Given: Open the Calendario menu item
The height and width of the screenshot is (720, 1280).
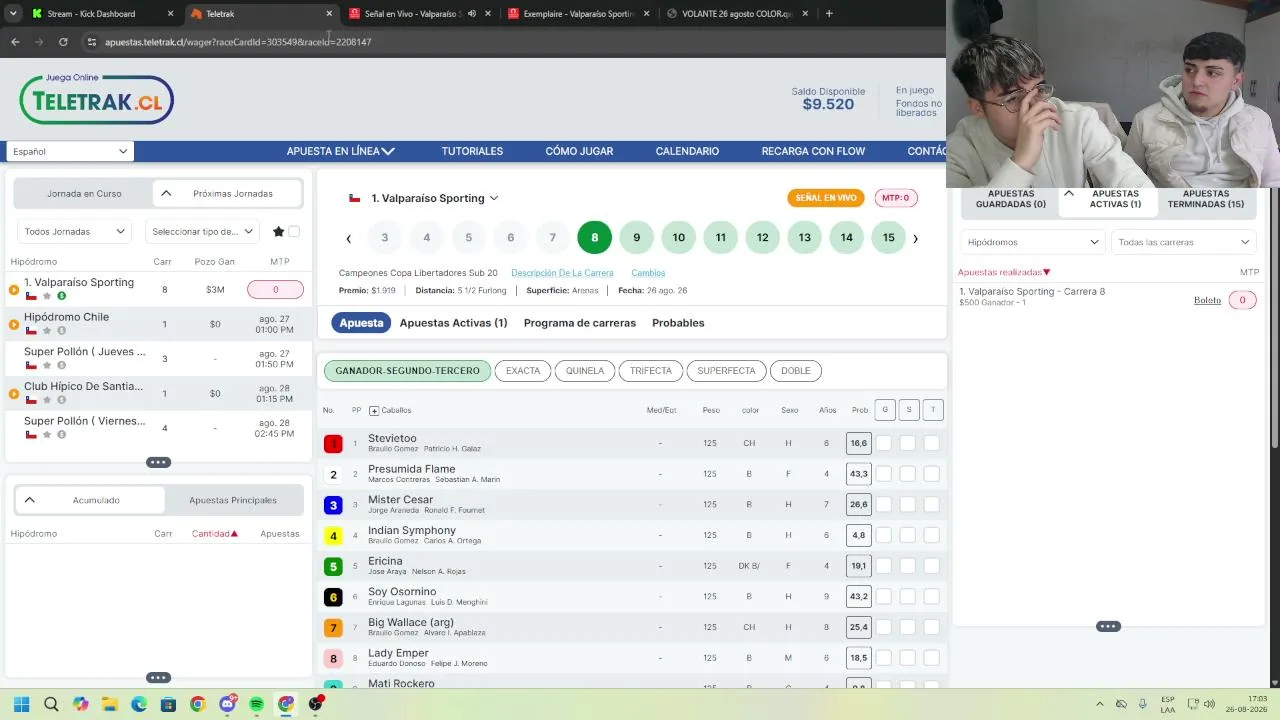Looking at the screenshot, I should point(687,151).
